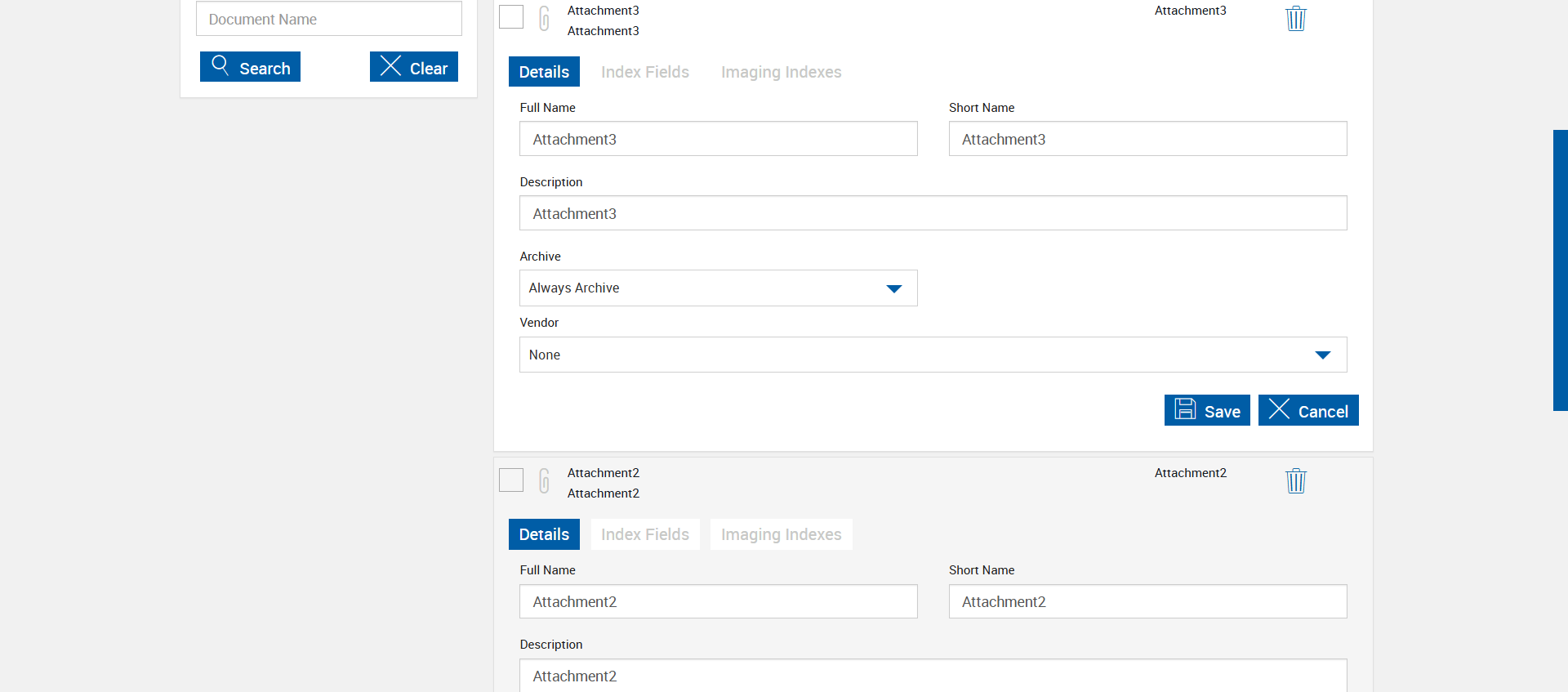Click the magnifier icon in Search button
Image resolution: width=1568 pixels, height=692 pixels.
point(220,65)
